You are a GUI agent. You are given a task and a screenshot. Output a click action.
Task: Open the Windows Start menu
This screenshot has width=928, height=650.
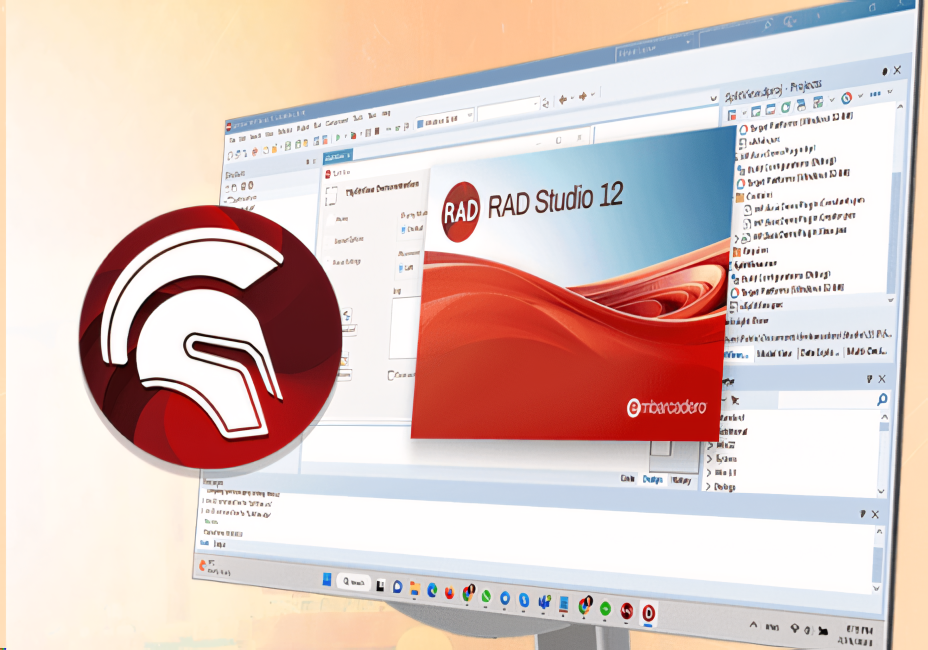326,580
